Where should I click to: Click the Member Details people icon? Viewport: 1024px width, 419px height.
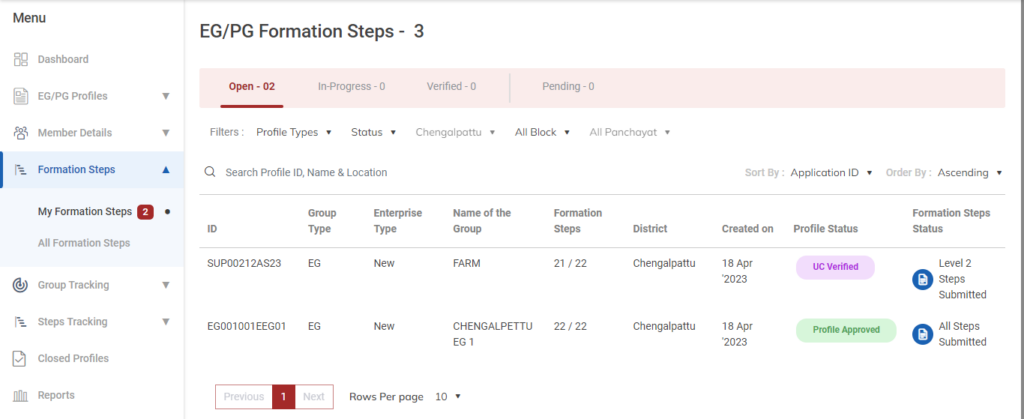pos(20,133)
